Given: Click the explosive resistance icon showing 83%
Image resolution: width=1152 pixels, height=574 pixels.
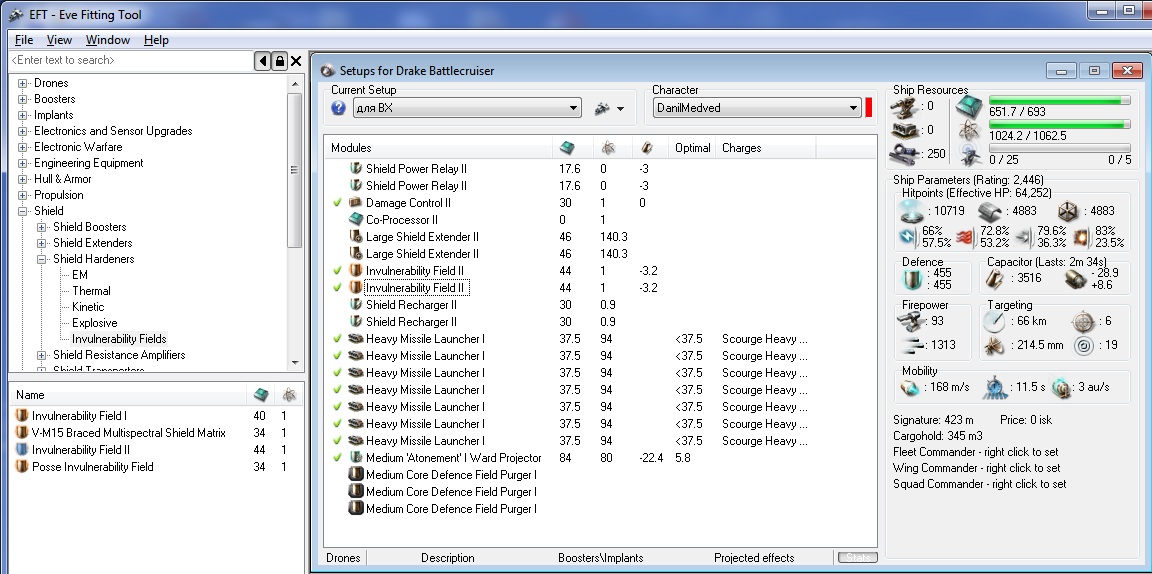Looking at the screenshot, I should (x=1080, y=237).
